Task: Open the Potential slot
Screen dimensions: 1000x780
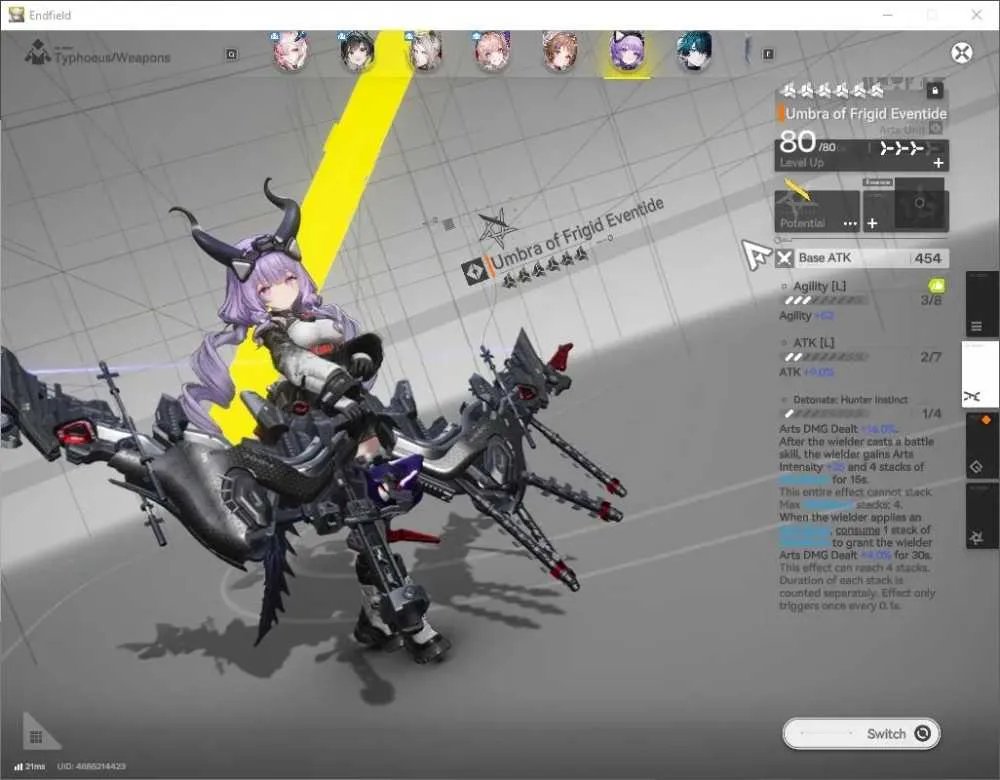Action: 817,211
